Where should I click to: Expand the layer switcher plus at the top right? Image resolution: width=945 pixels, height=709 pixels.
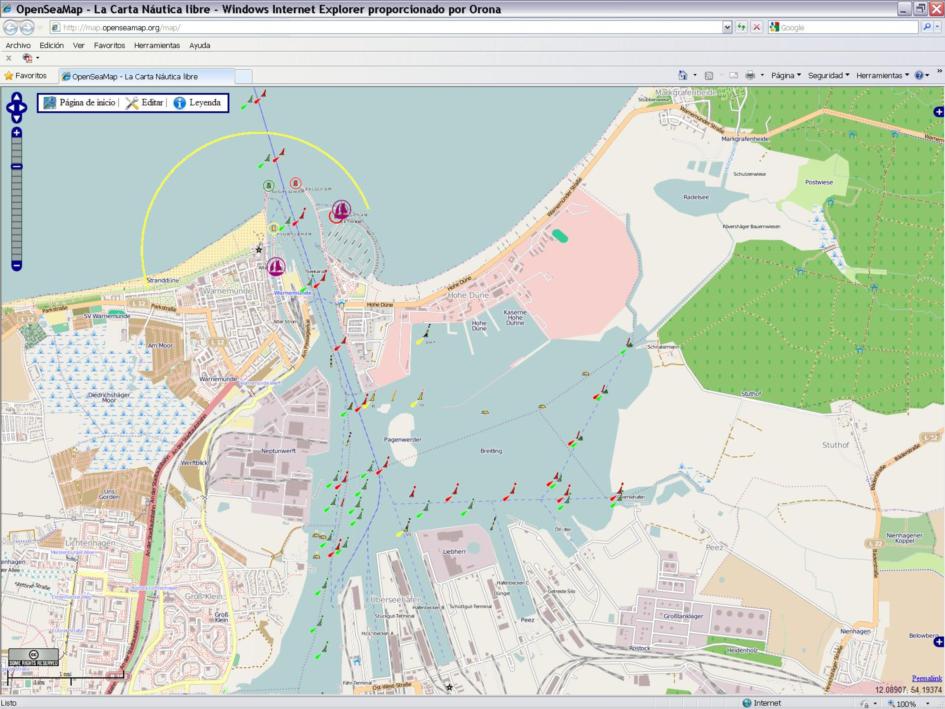tap(937, 111)
